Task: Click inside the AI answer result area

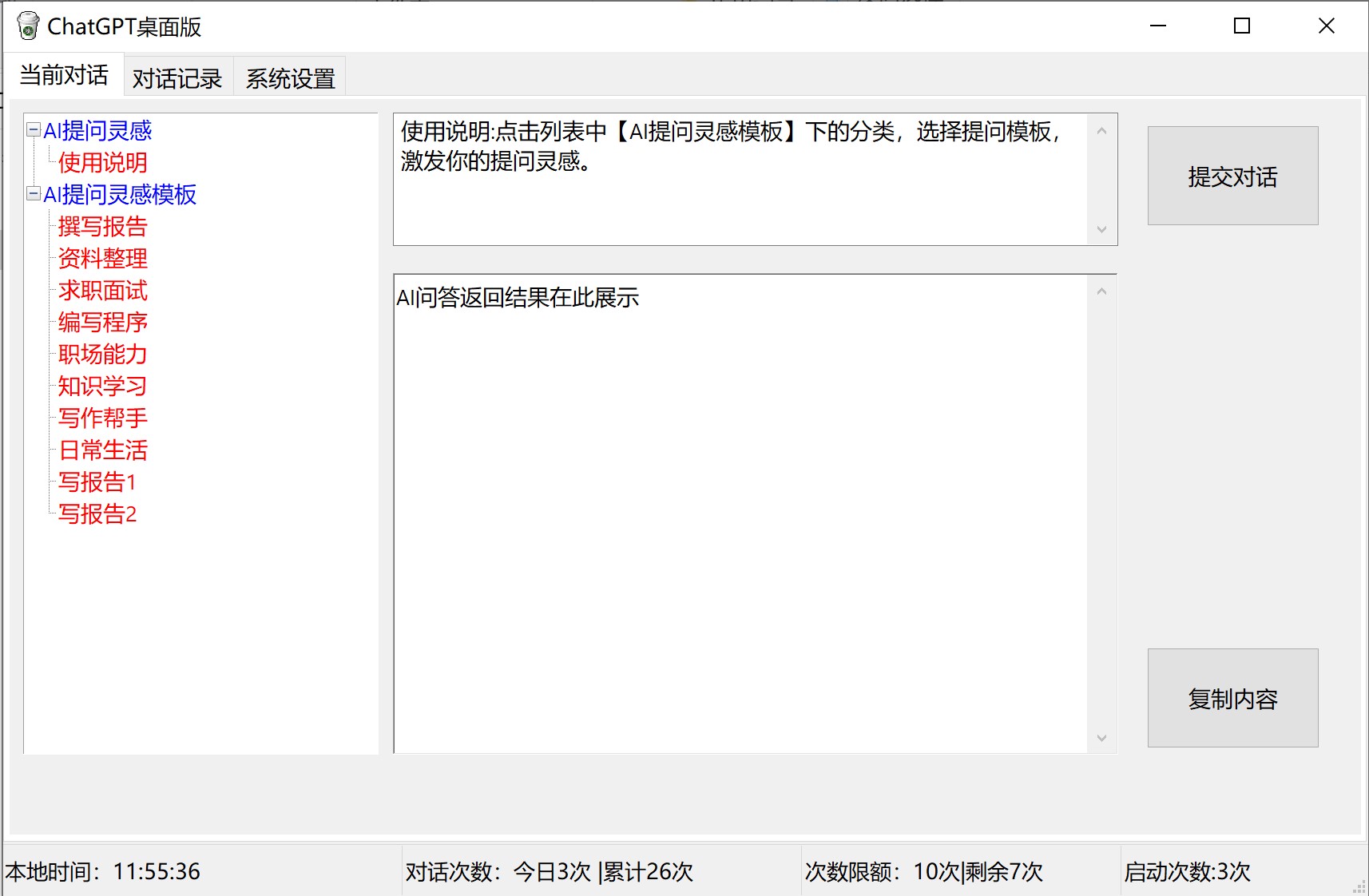Action: pos(740,513)
